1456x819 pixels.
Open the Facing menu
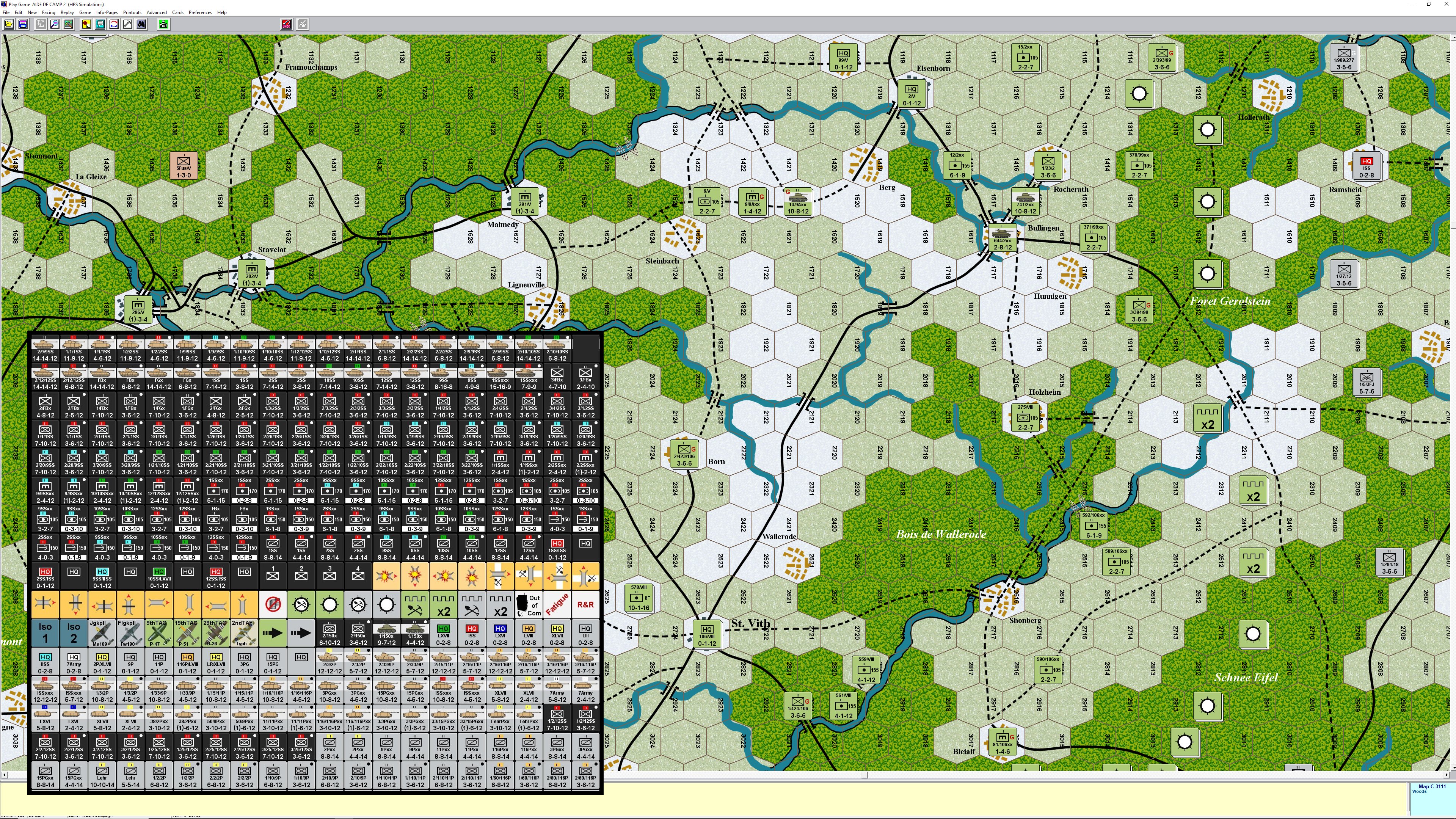[x=49, y=13]
